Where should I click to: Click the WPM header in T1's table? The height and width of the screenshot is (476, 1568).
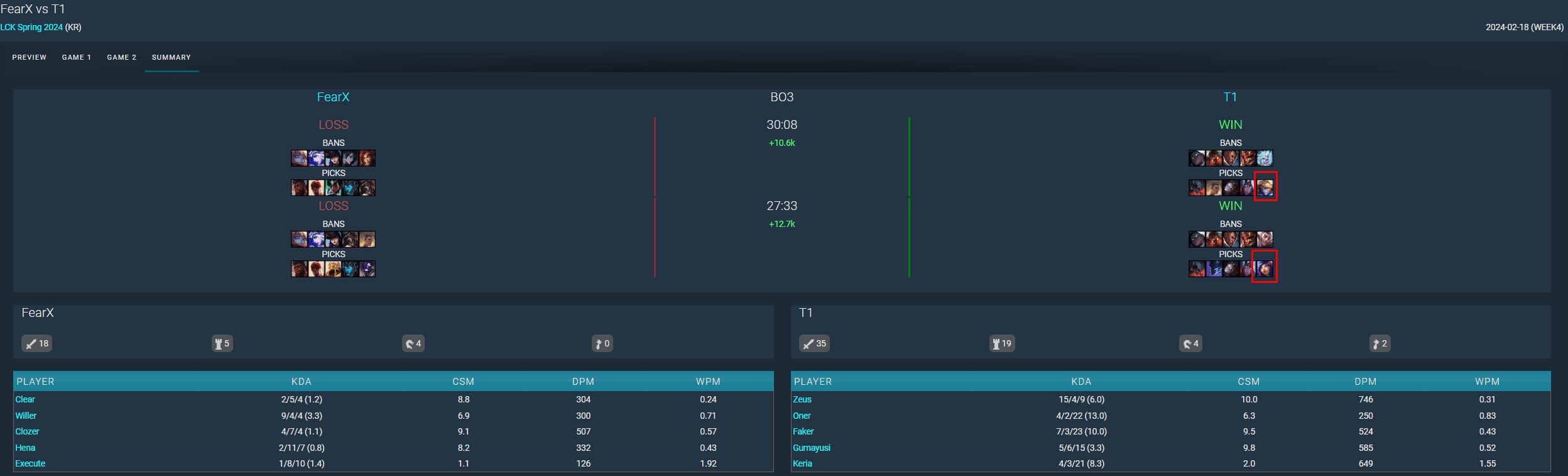[x=1488, y=382]
